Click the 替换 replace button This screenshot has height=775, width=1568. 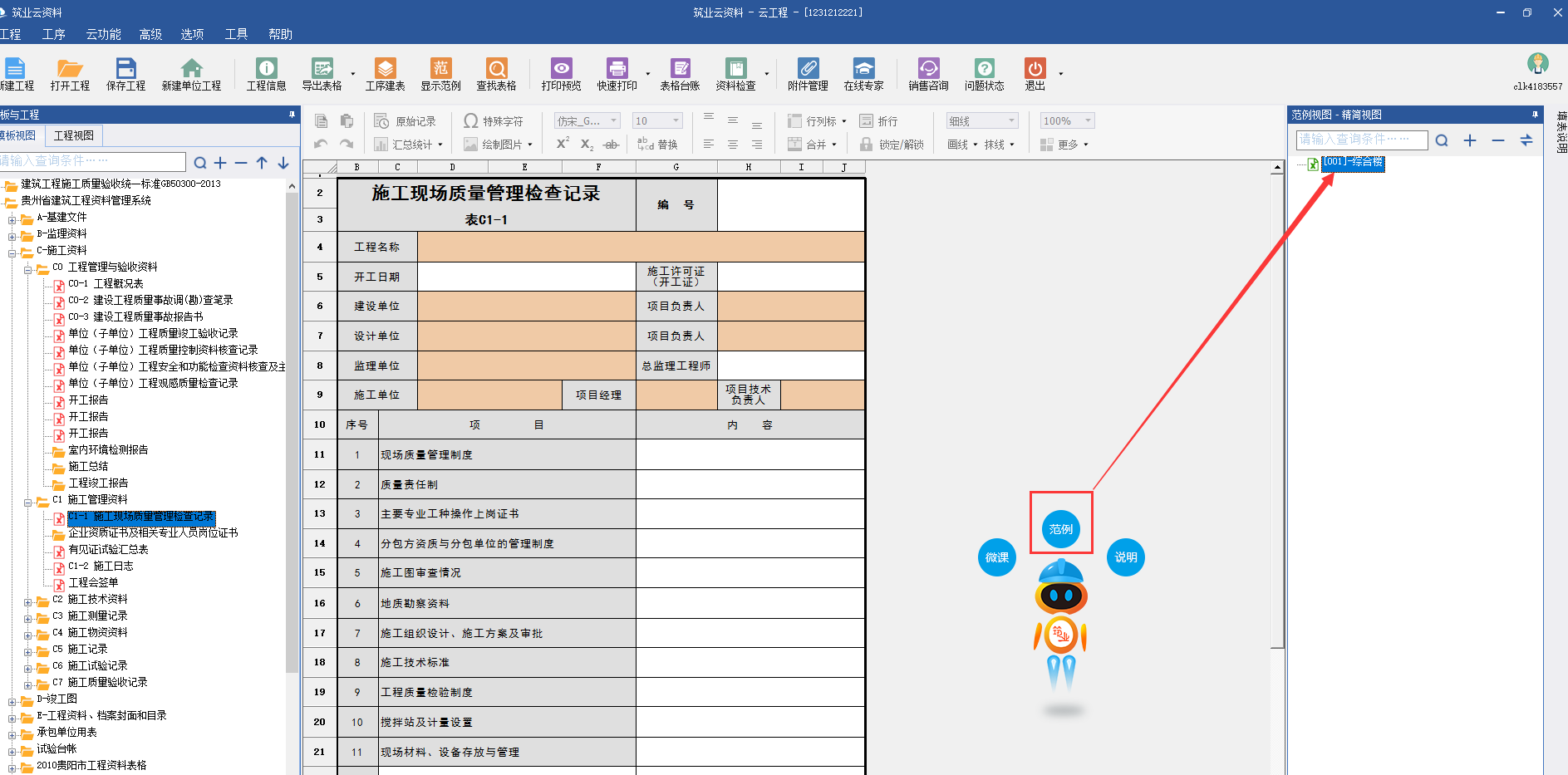(657, 145)
